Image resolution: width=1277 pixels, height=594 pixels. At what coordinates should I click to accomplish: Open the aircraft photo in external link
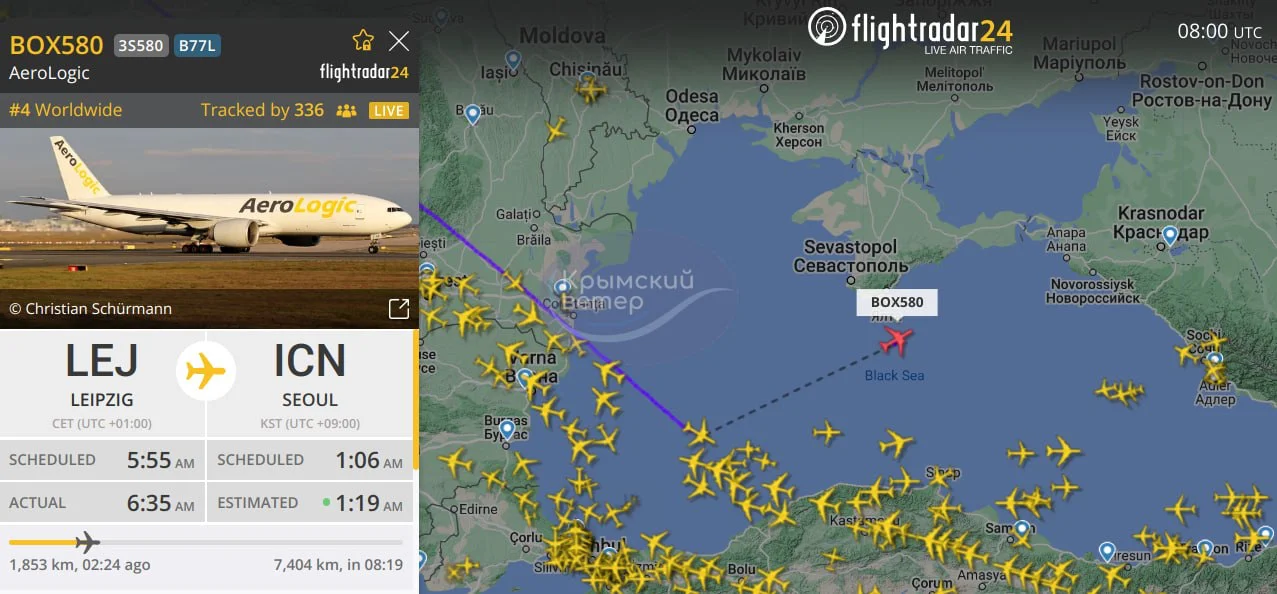[x=398, y=308]
